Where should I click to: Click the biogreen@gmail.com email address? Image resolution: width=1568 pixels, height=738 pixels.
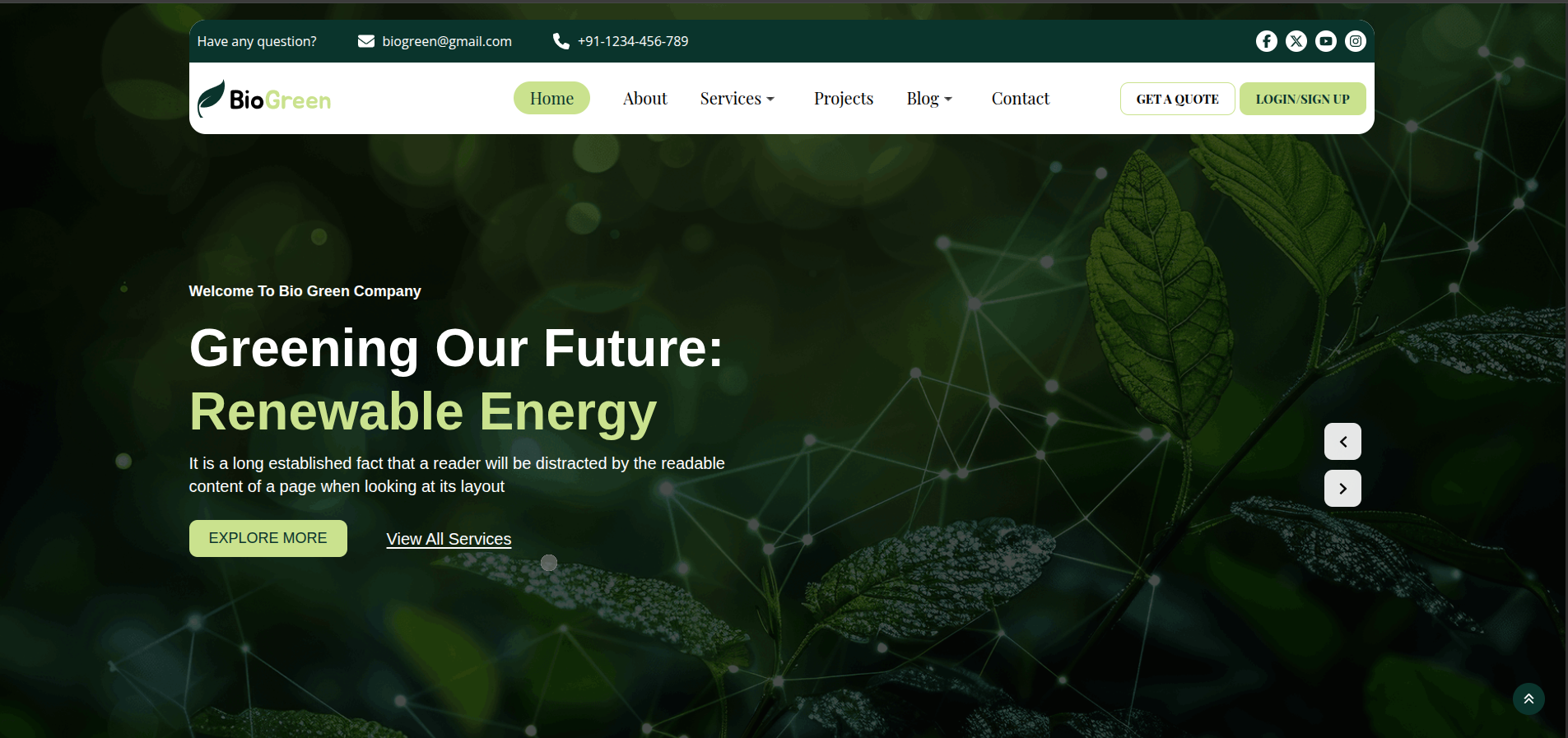click(x=447, y=41)
